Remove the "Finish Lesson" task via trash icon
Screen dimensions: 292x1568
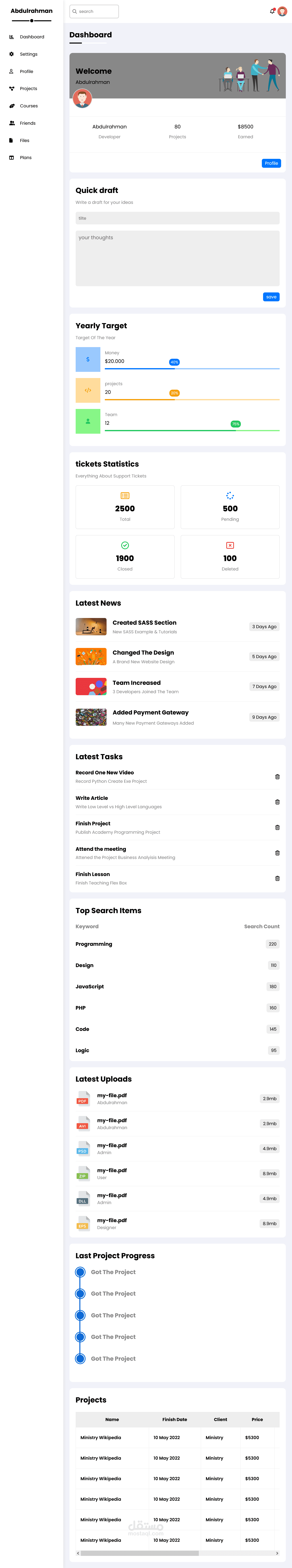click(x=277, y=878)
